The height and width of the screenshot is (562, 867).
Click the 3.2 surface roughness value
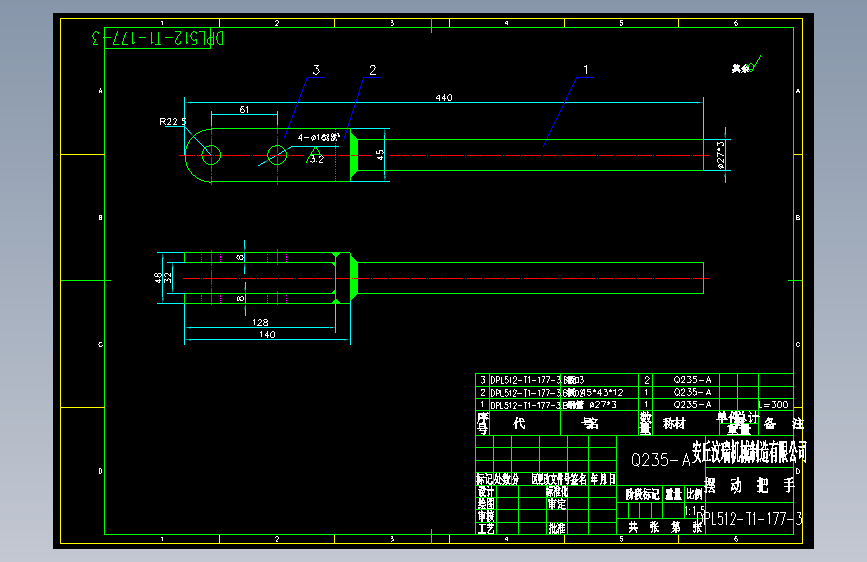tap(317, 159)
